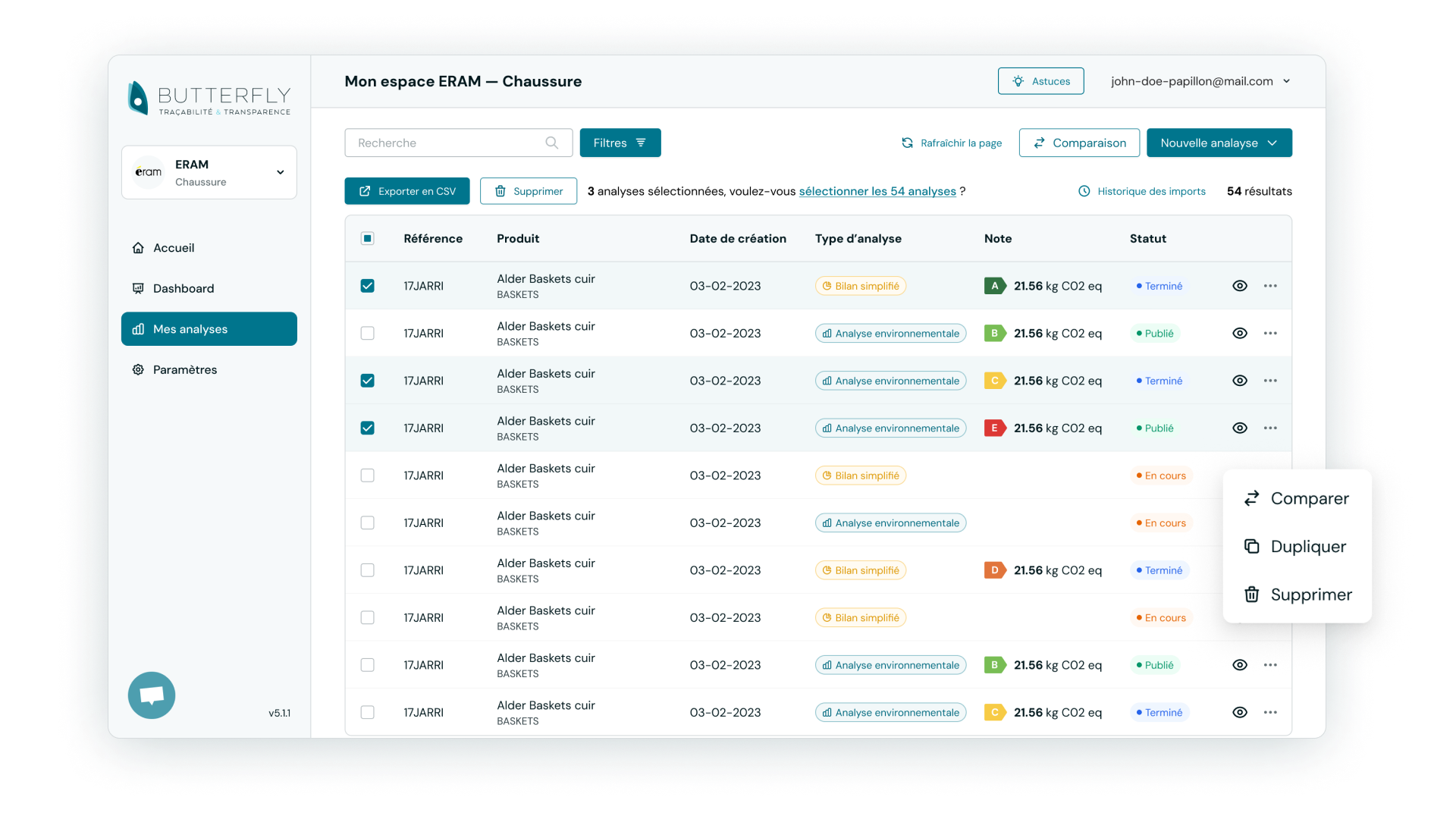Focus the Recherche search field
The width and height of the screenshot is (1456, 819).
click(x=459, y=143)
